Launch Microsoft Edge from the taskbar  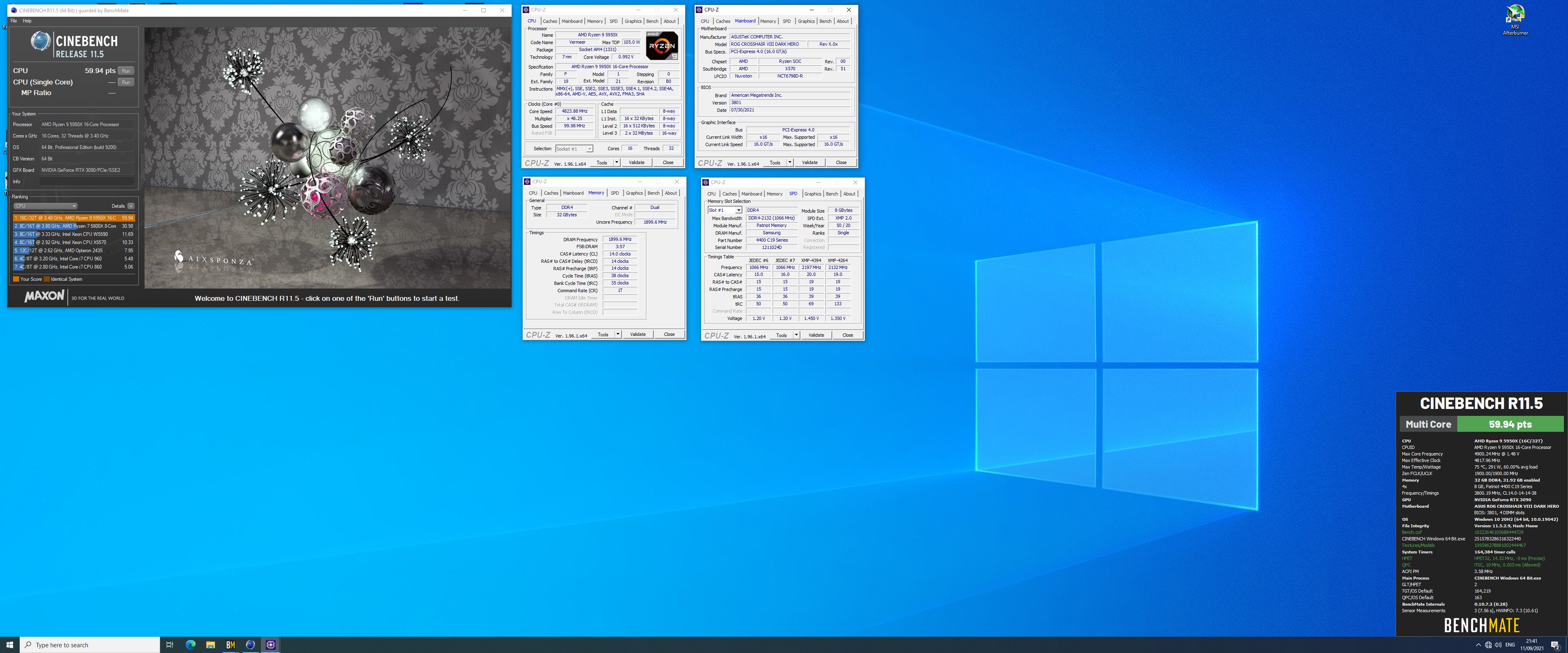coord(191,644)
